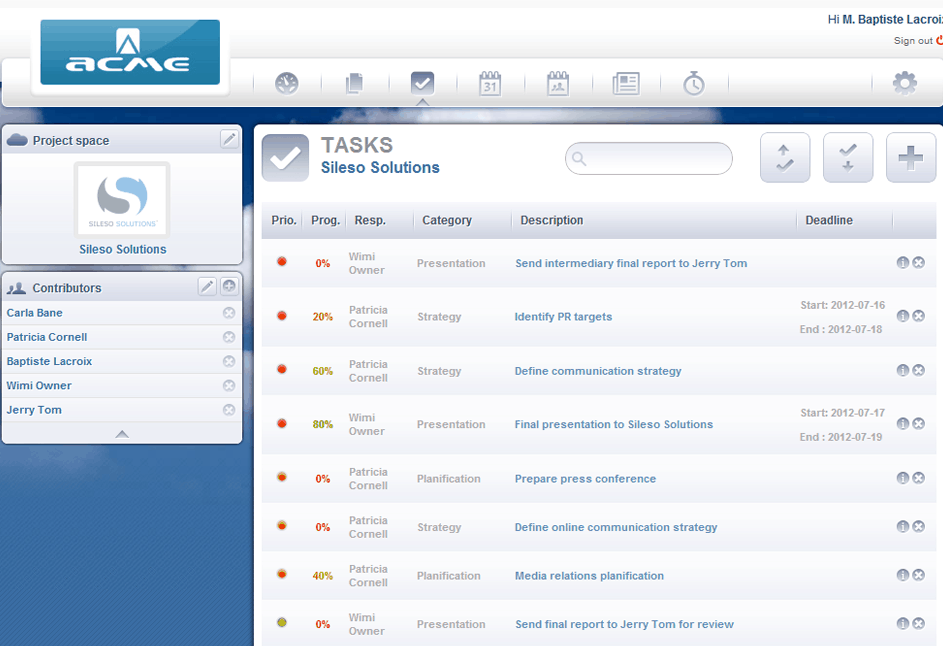Toggle priority dot for Prepare press conference

tap(282, 478)
